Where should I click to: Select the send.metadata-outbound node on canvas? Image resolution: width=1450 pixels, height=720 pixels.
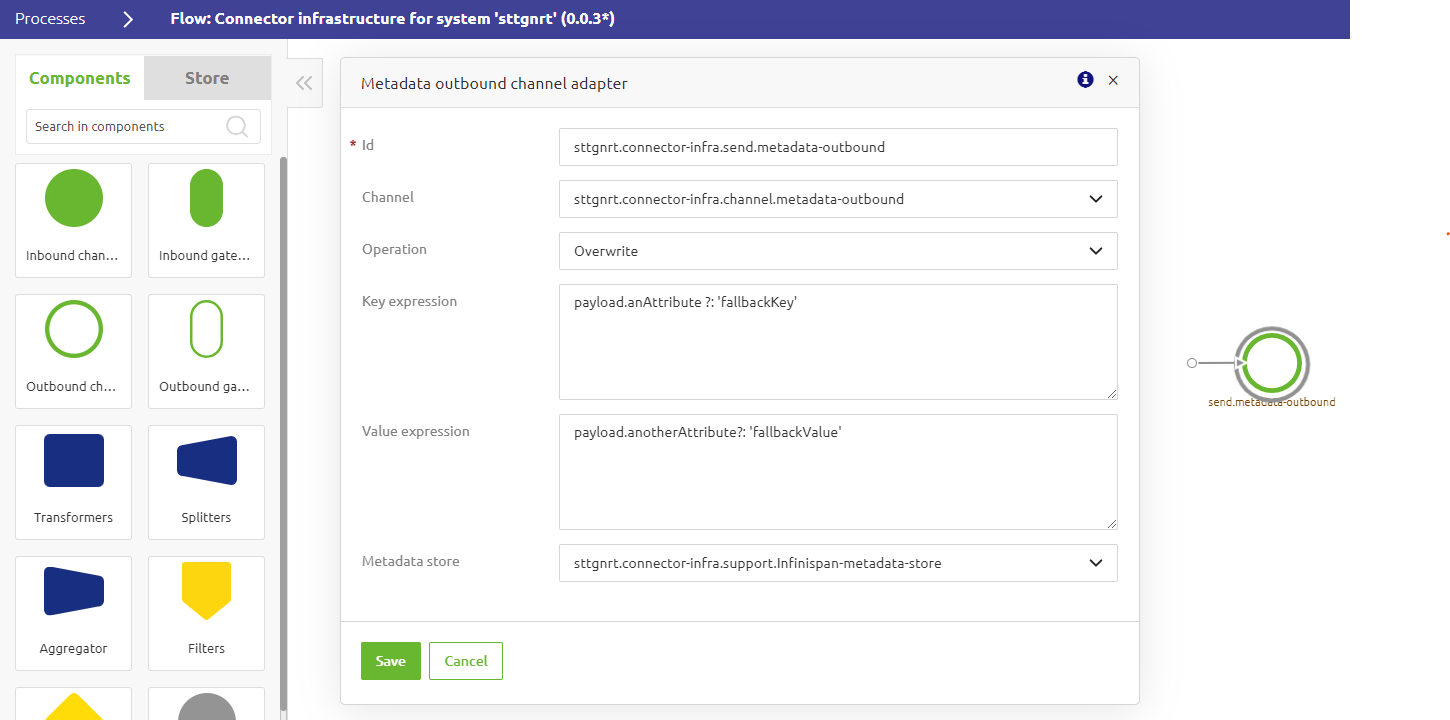point(1271,364)
